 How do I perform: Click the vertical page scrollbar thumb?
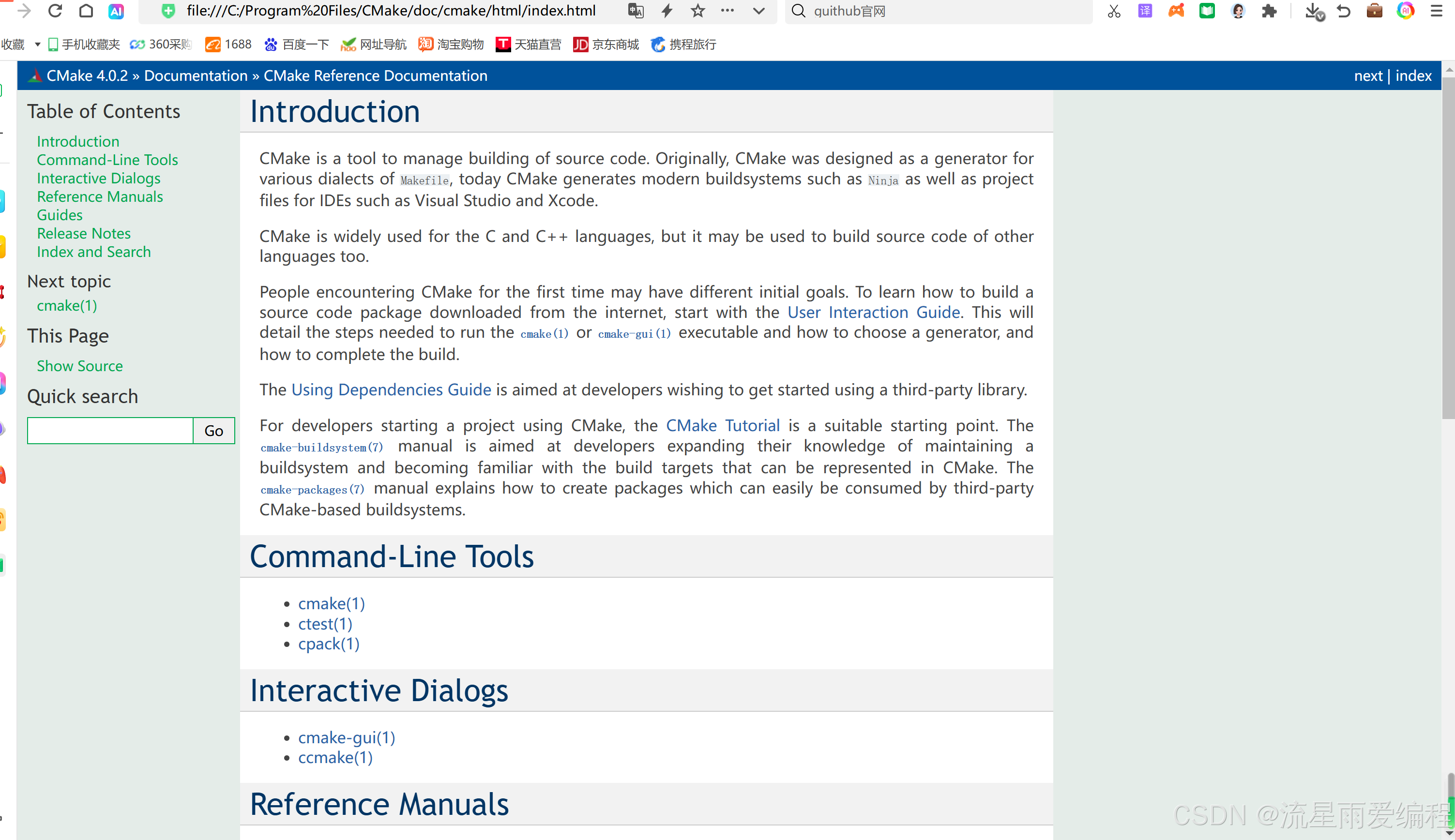pyautogui.click(x=1448, y=248)
